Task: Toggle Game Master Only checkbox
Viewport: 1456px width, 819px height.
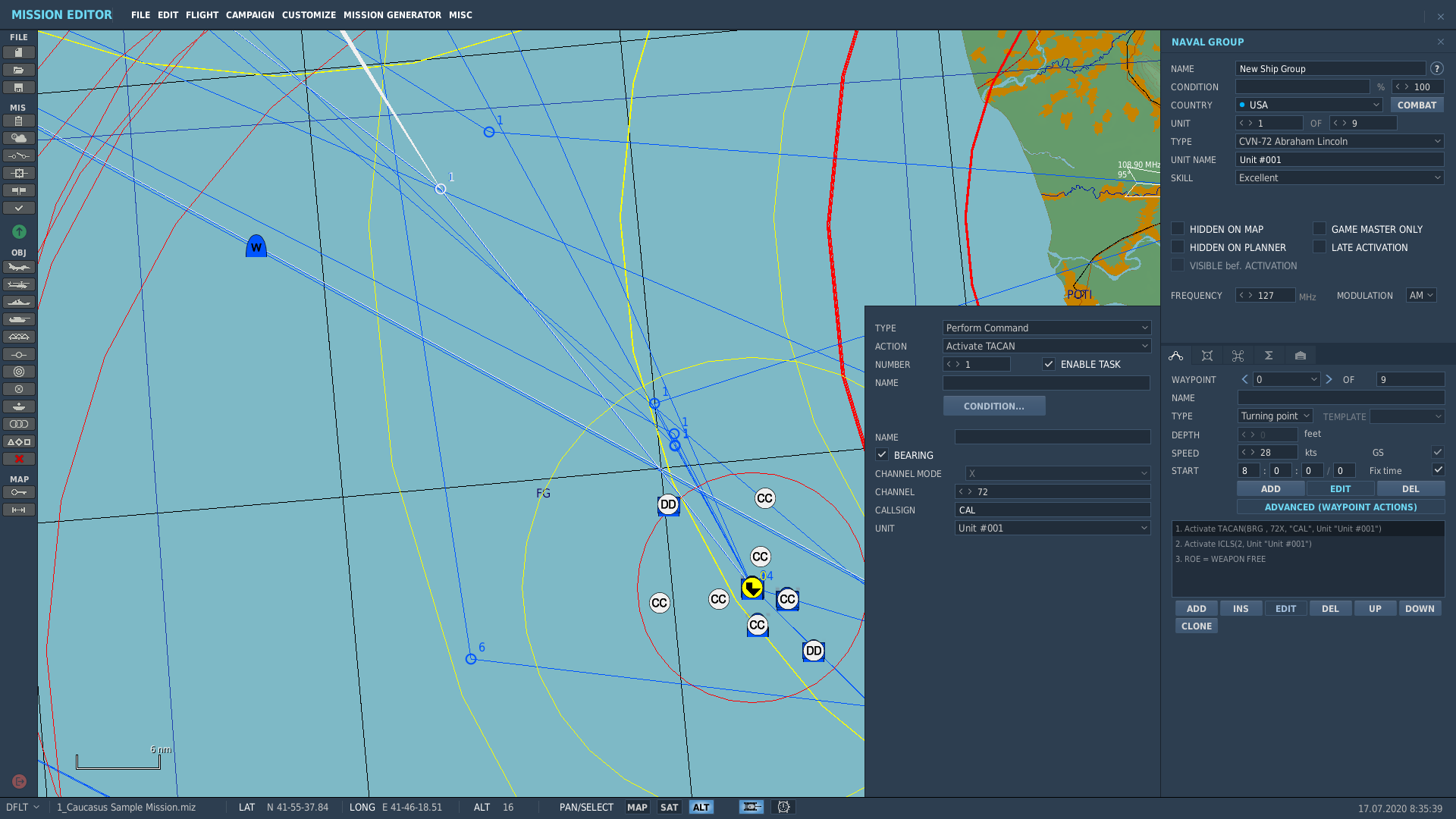Action: (x=1319, y=229)
